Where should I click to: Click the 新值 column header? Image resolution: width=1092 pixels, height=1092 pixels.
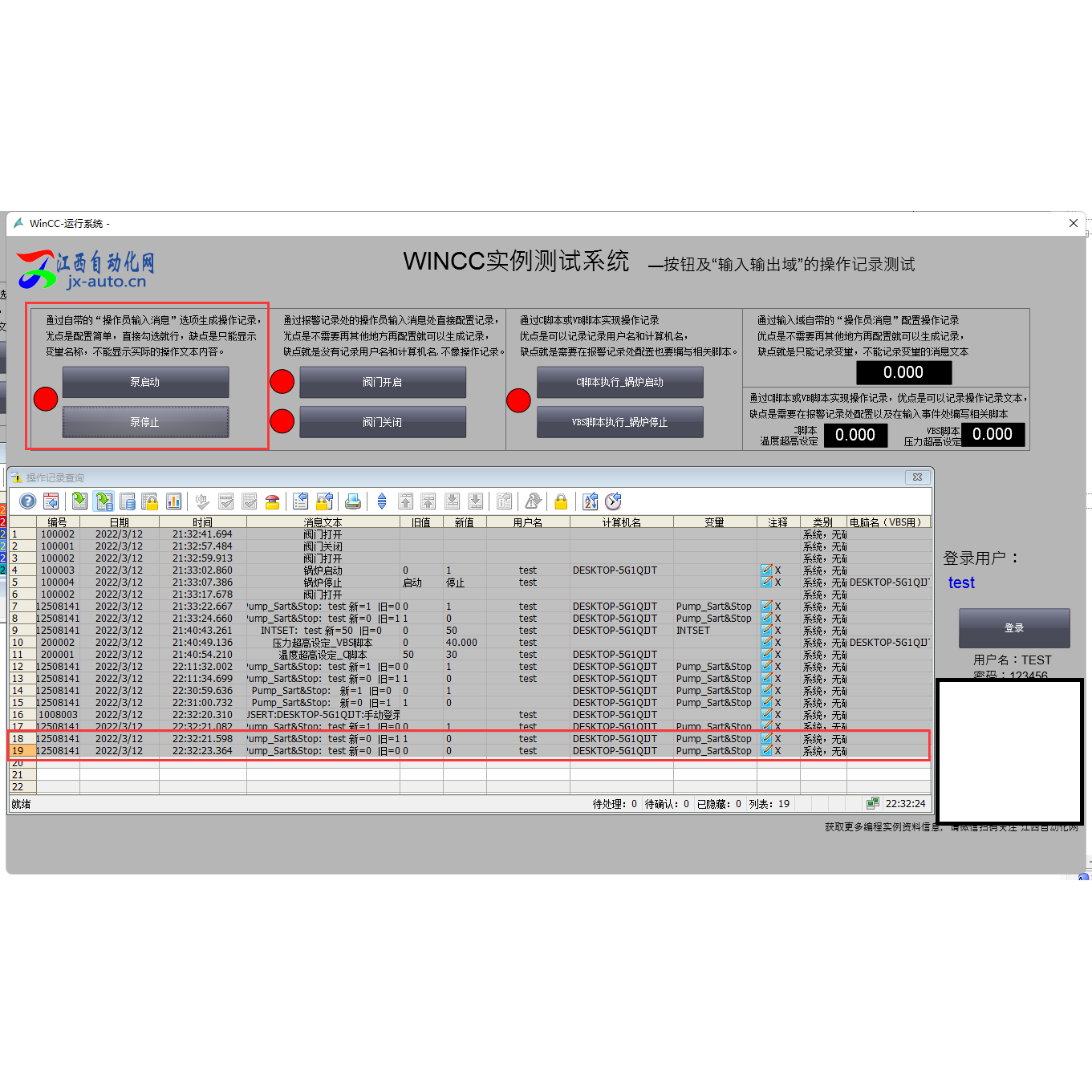point(465,522)
